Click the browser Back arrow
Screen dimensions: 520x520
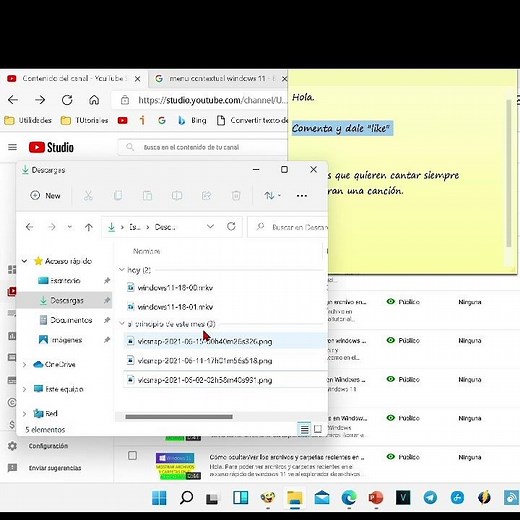[13, 100]
